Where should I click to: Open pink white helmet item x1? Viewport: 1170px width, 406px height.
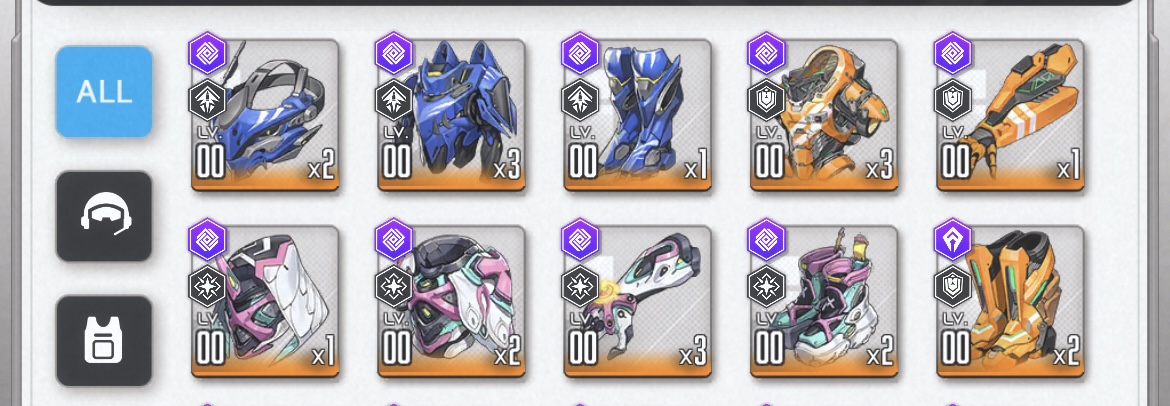[x=265, y=302]
